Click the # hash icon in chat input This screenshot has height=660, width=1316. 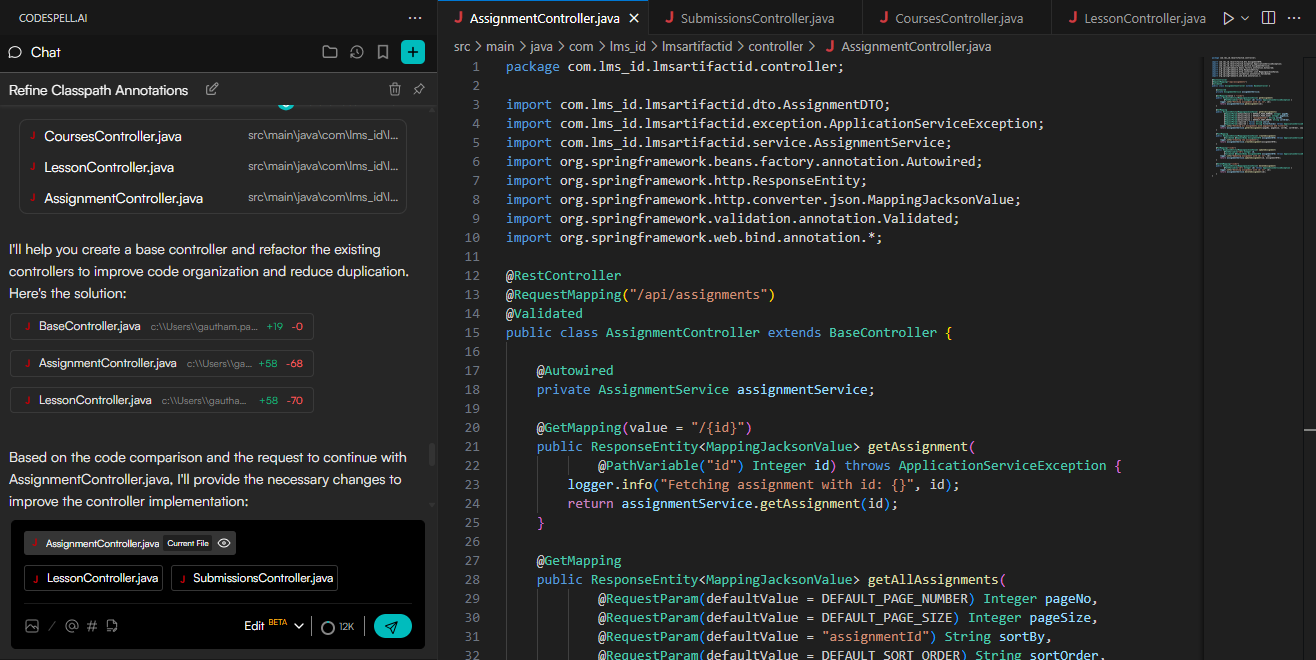[x=92, y=626]
